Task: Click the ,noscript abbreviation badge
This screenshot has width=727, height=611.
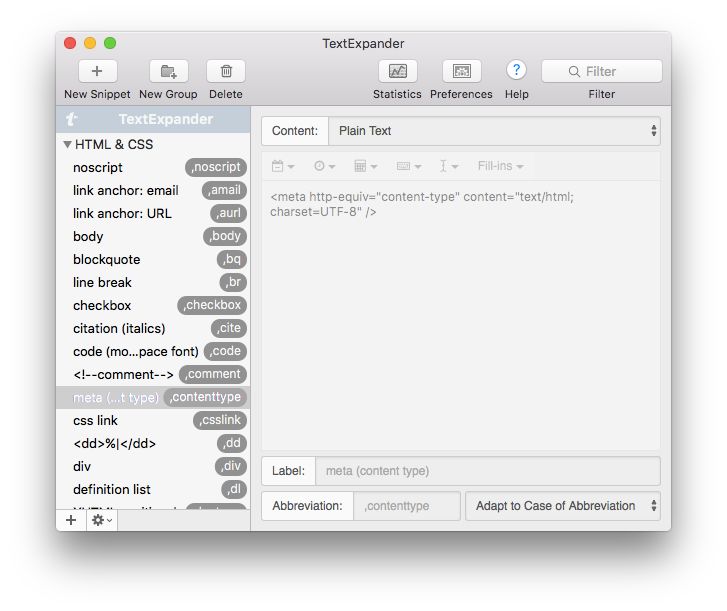Action: 216,167
